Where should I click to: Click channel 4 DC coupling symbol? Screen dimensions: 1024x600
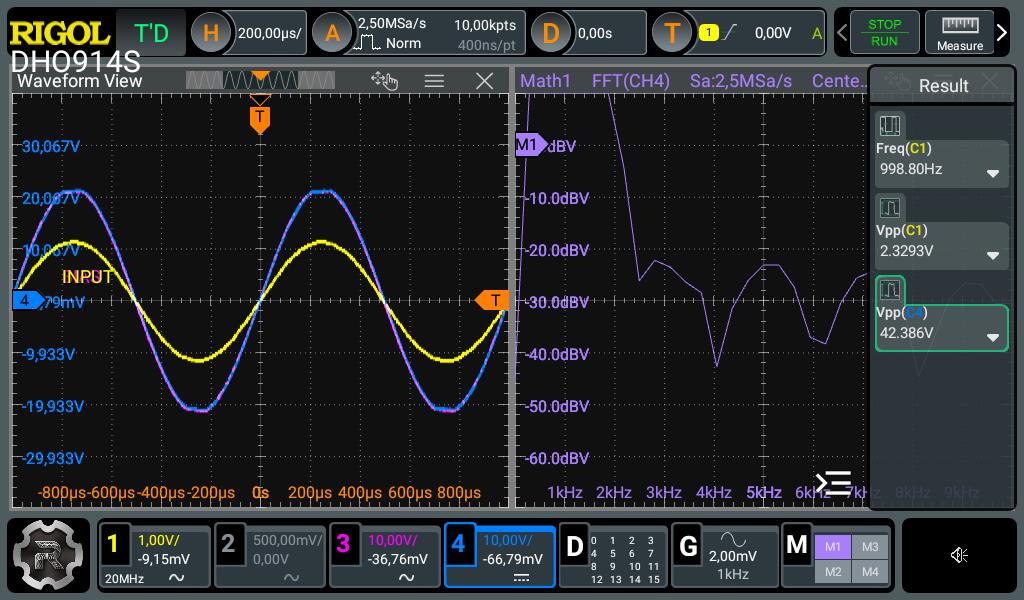tap(521, 578)
